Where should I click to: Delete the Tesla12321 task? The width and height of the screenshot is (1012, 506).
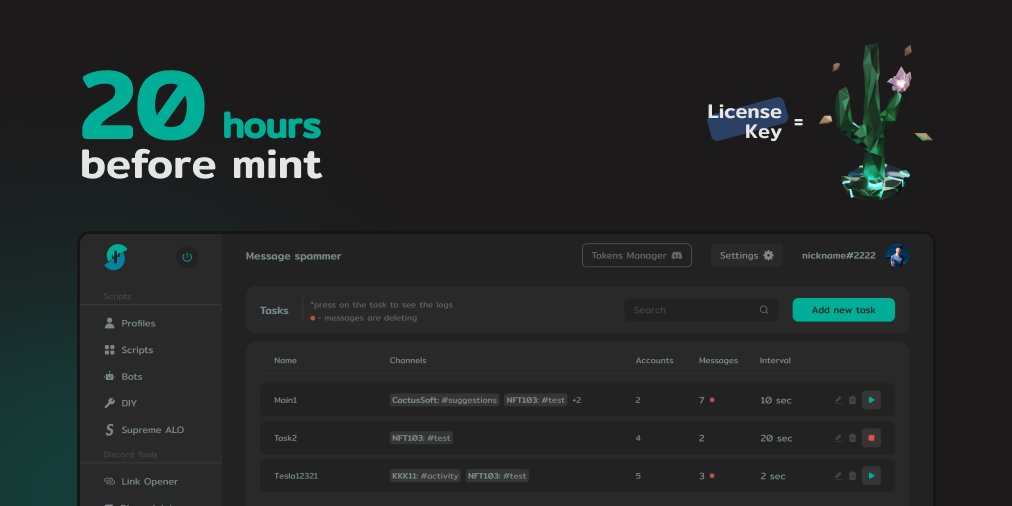coord(852,476)
